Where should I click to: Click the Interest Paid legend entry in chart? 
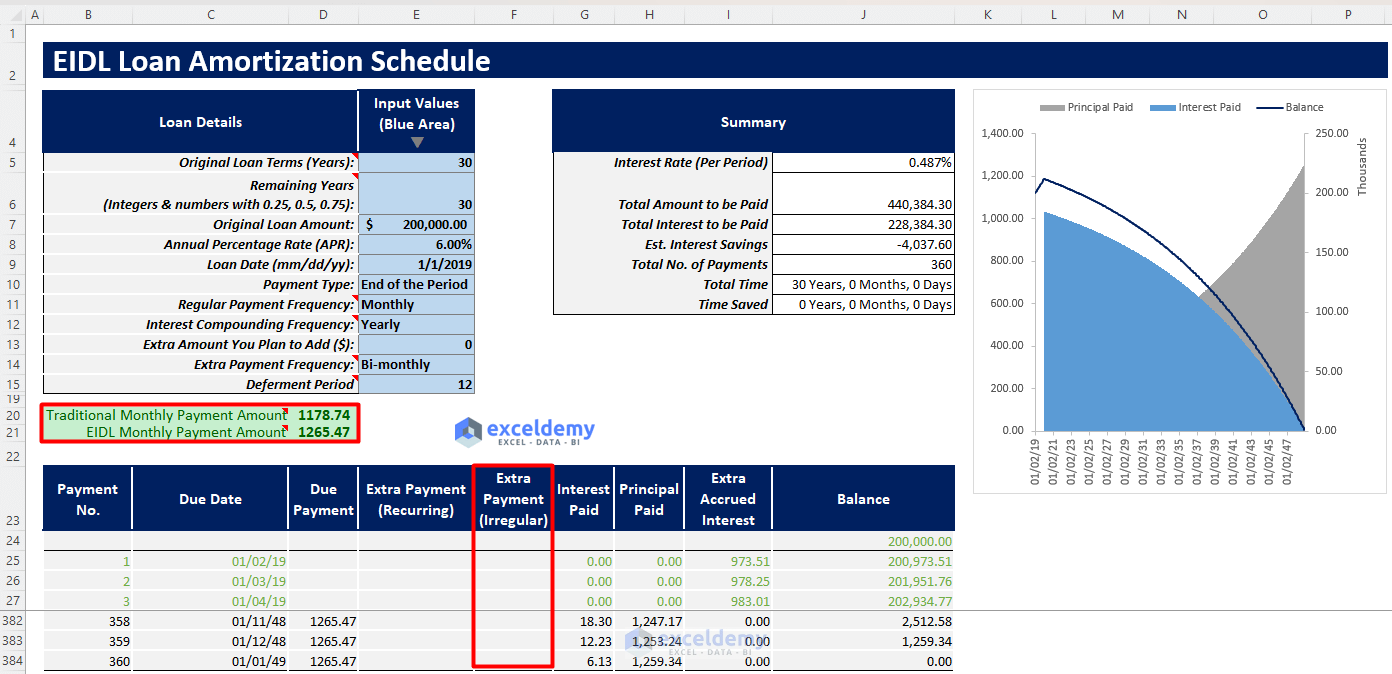click(x=1196, y=107)
